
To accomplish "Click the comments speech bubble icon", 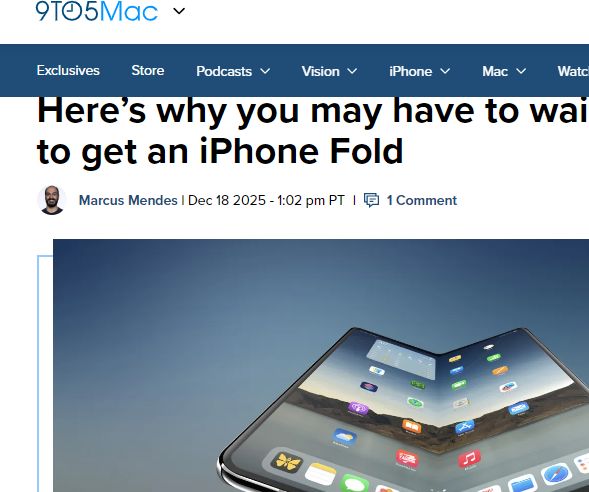I will click(371, 200).
